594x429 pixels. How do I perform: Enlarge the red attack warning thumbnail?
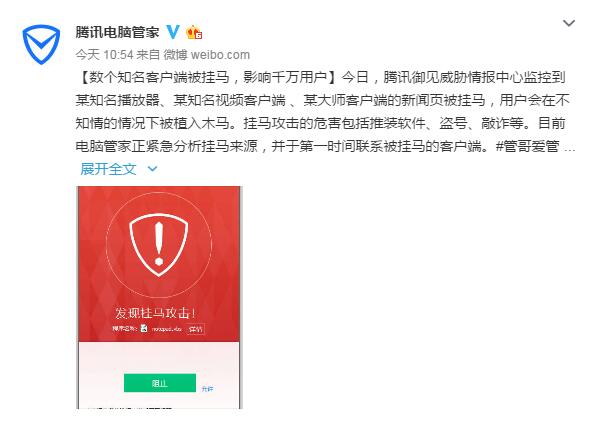(159, 297)
